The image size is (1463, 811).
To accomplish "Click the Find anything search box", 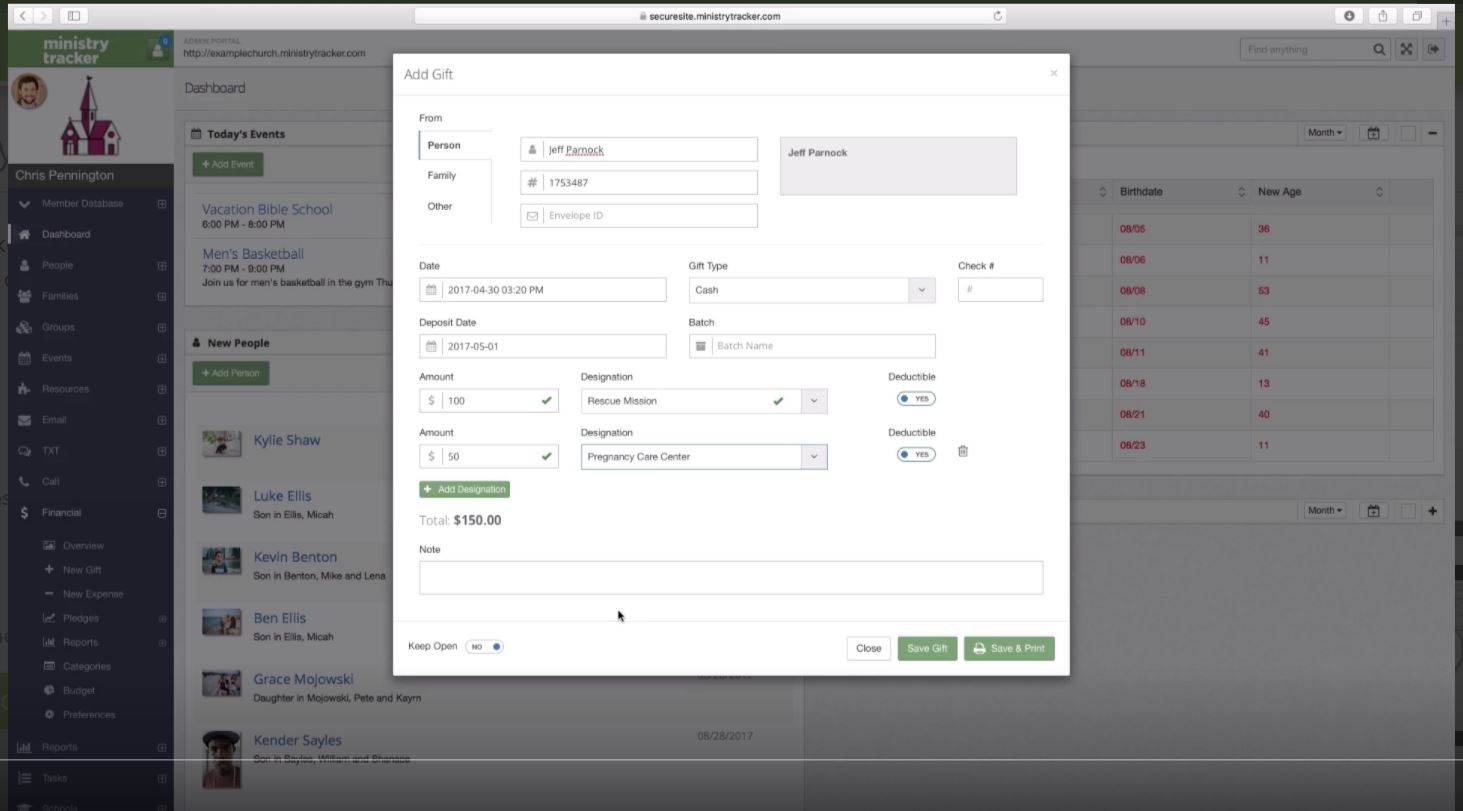I will tap(1305, 49).
